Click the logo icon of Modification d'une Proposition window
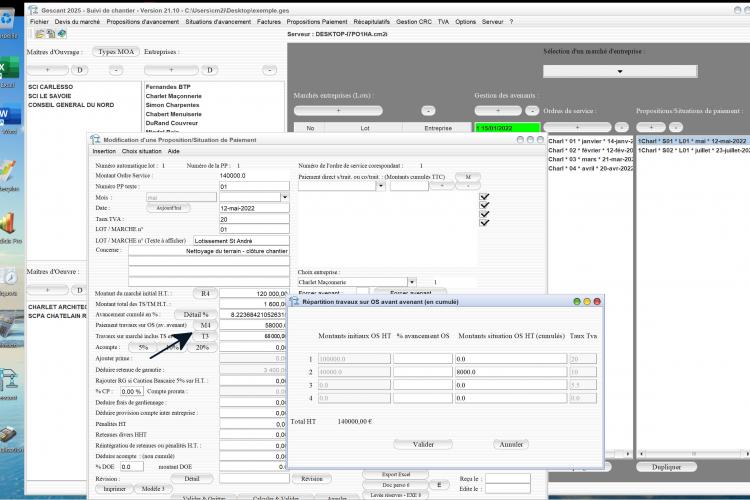 point(95,140)
